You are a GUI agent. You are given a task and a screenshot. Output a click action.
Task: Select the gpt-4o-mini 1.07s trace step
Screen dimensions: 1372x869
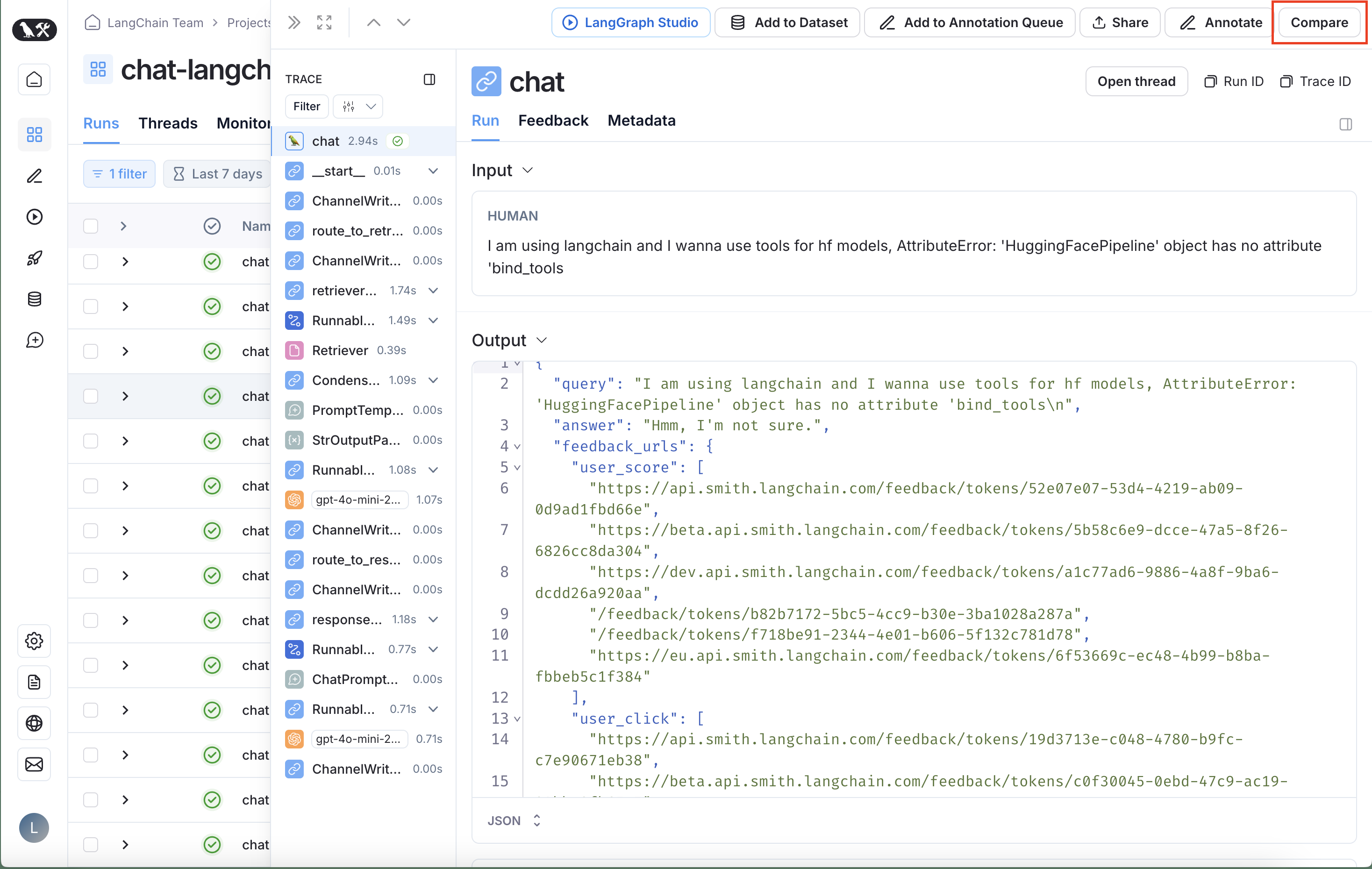click(359, 499)
